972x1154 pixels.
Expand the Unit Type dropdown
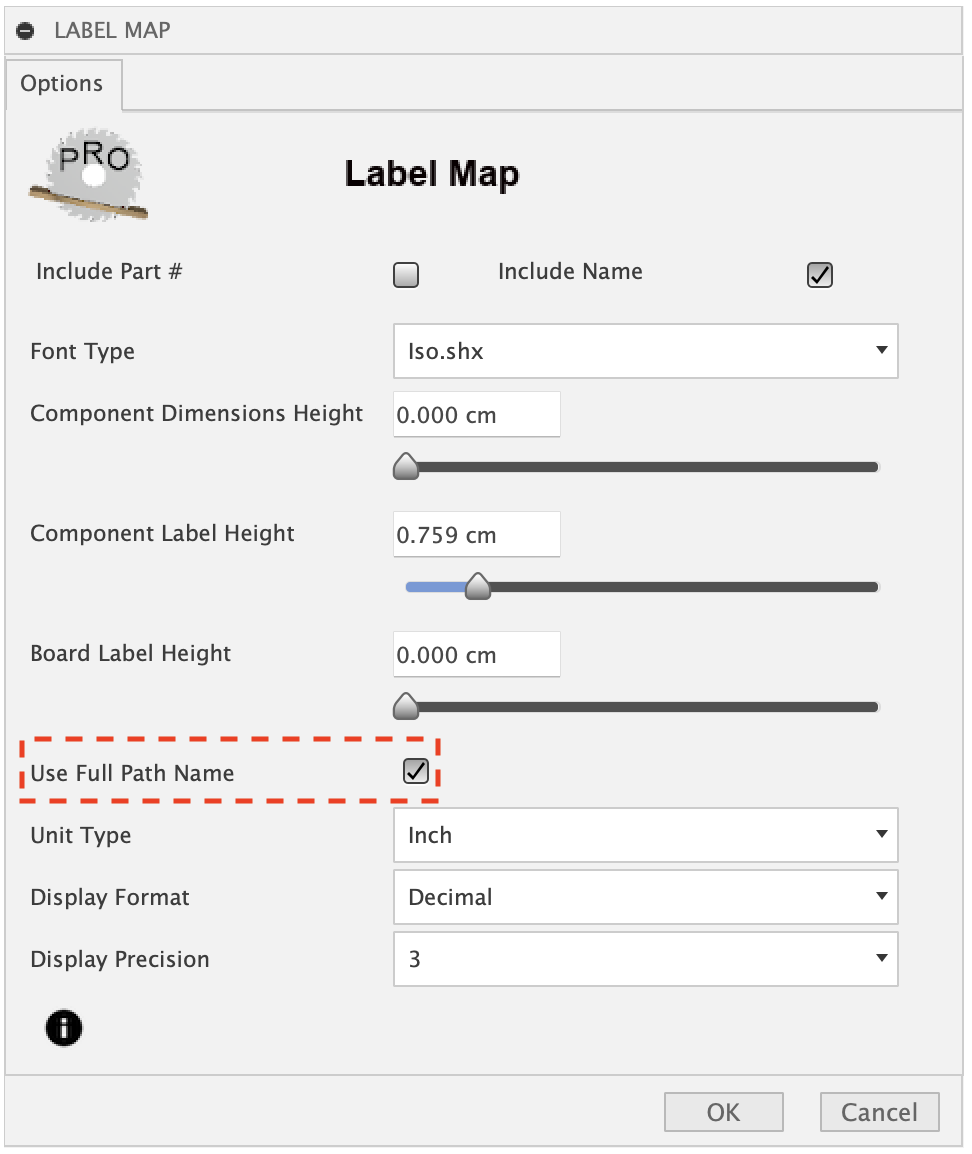645,835
